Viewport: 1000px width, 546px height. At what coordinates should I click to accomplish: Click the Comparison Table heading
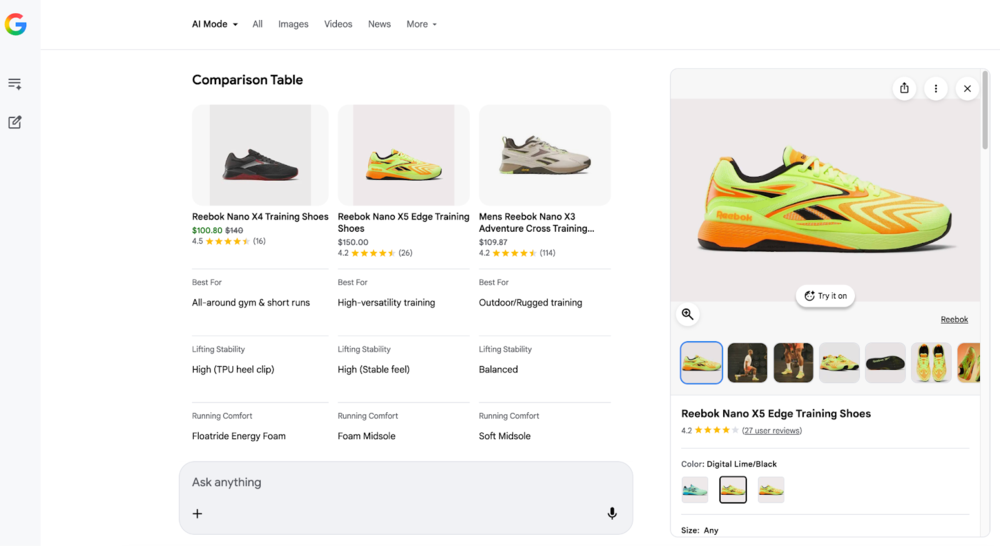pyautogui.click(x=247, y=80)
